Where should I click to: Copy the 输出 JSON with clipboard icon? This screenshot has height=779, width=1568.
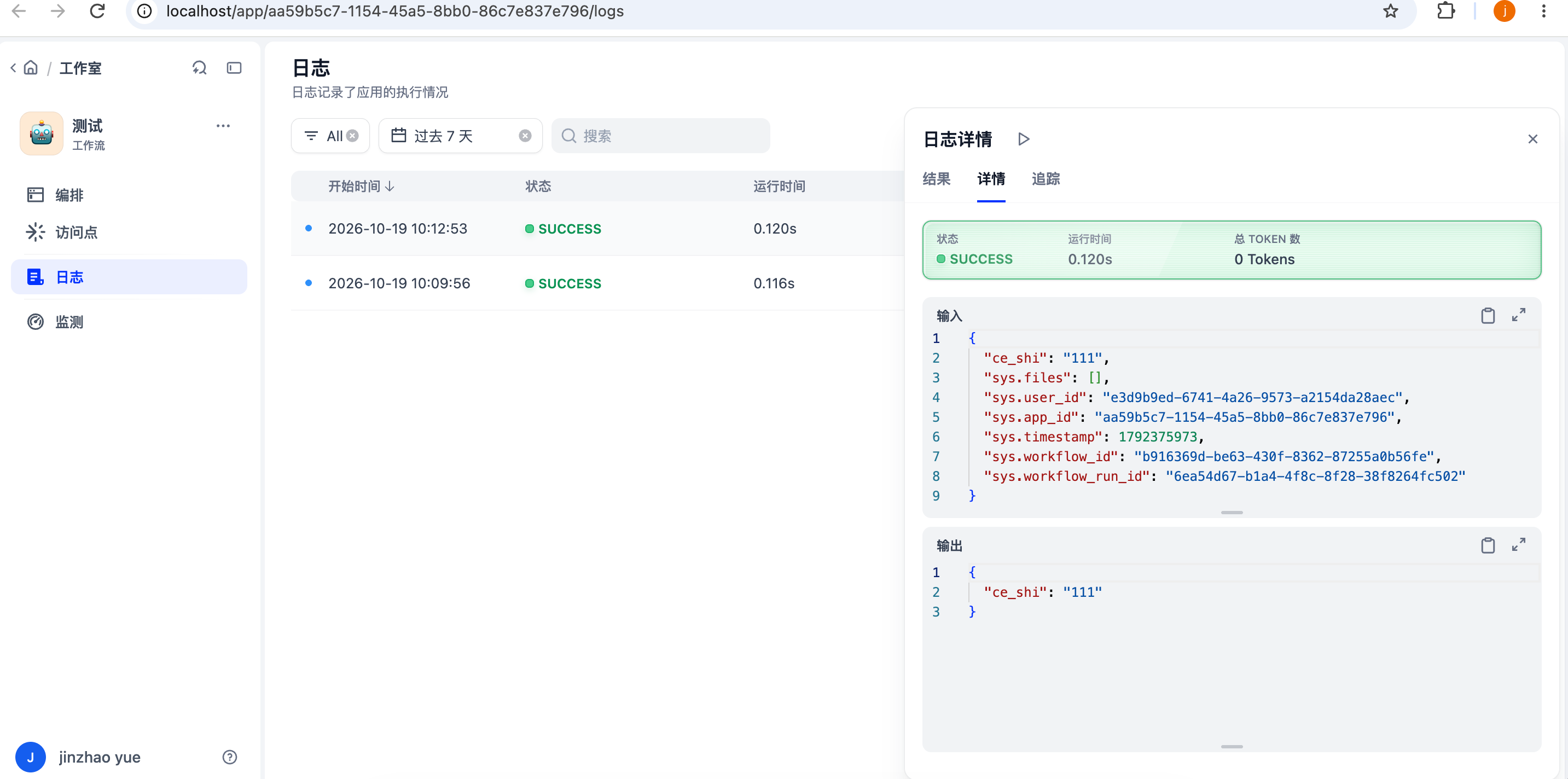pos(1488,545)
